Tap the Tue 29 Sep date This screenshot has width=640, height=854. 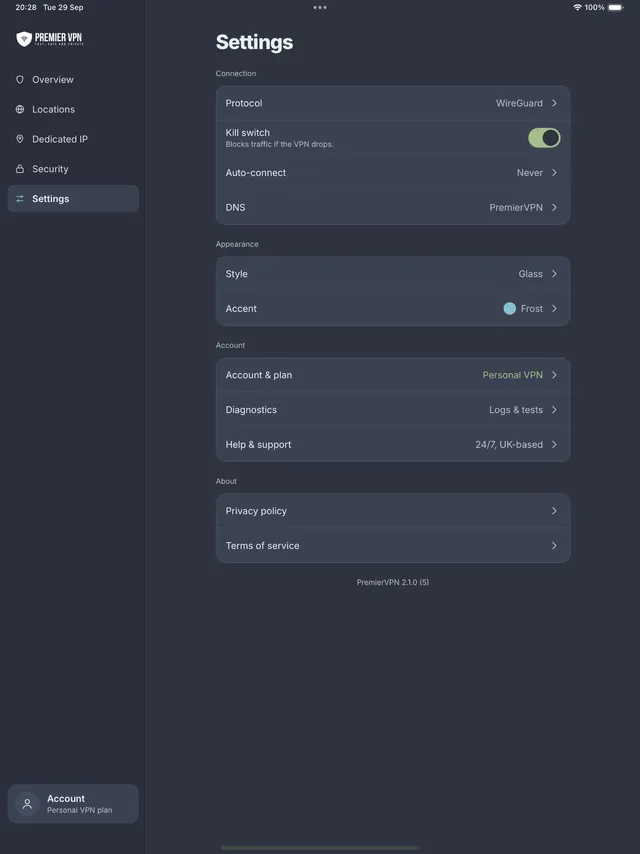point(63,8)
